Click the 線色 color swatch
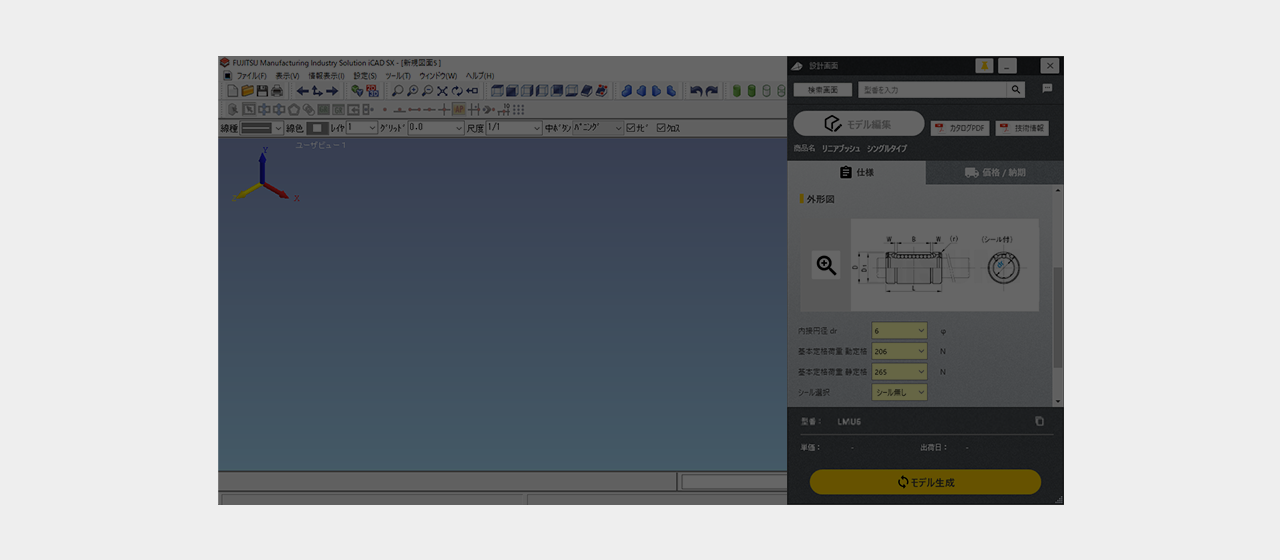The width and height of the screenshot is (1280, 560). pyautogui.click(x=317, y=128)
